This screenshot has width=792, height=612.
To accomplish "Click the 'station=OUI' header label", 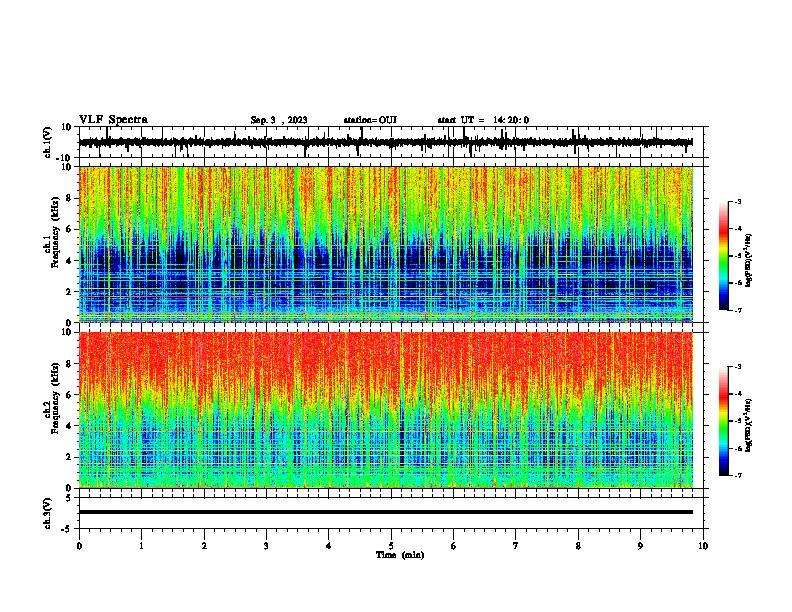I will point(370,120).
